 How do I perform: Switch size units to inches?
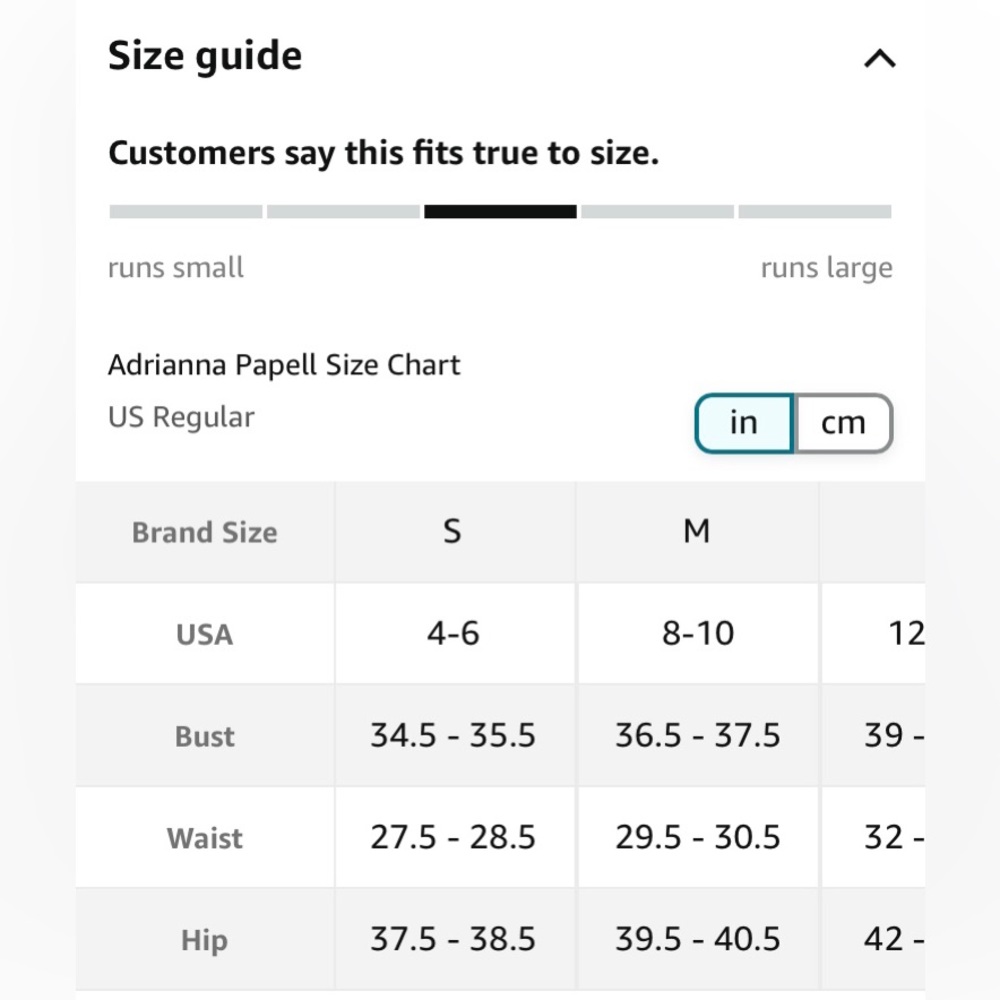[744, 423]
